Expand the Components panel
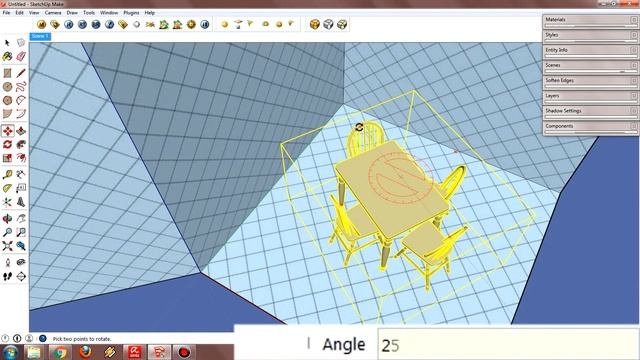 click(590, 127)
